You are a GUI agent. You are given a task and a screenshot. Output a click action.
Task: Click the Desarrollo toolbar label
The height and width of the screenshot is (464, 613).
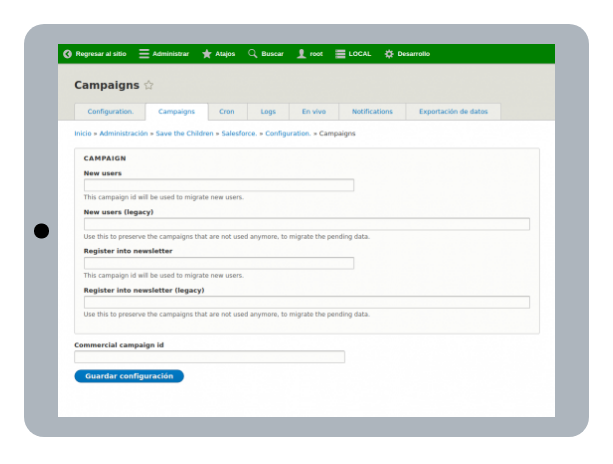click(414, 54)
